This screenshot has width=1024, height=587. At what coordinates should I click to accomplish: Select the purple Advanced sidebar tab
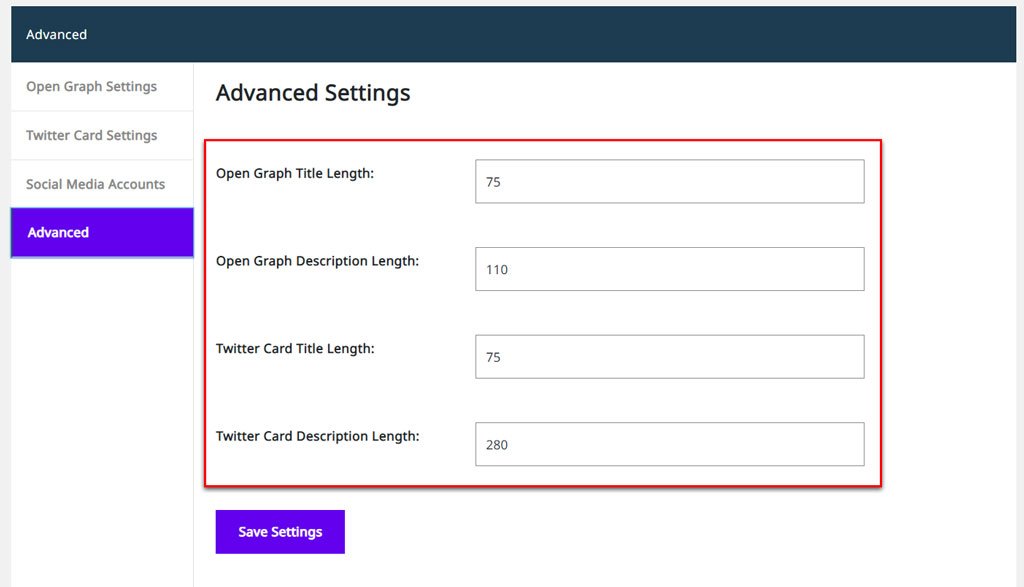click(102, 232)
